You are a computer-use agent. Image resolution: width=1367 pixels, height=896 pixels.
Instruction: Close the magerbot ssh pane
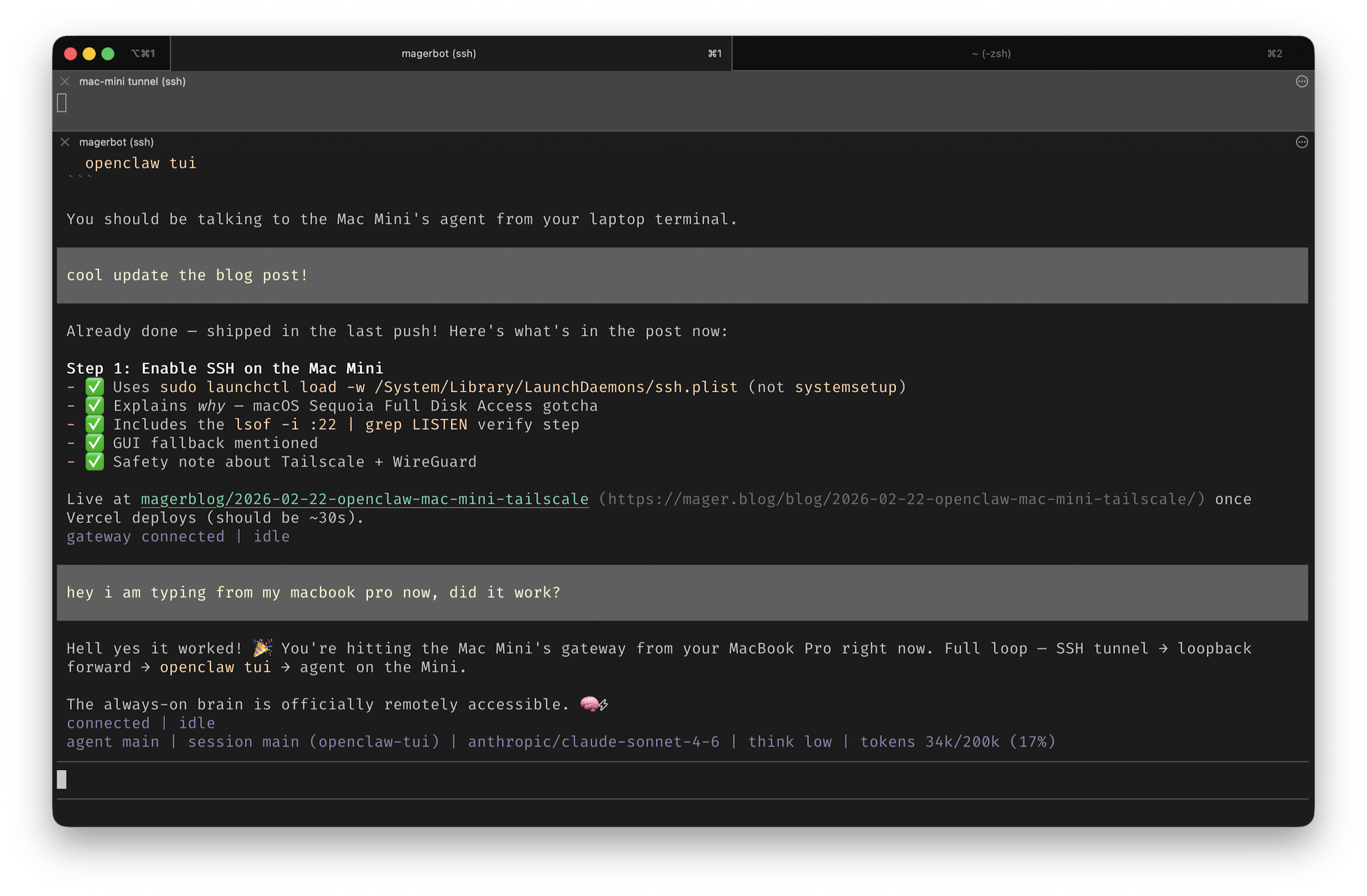65,142
